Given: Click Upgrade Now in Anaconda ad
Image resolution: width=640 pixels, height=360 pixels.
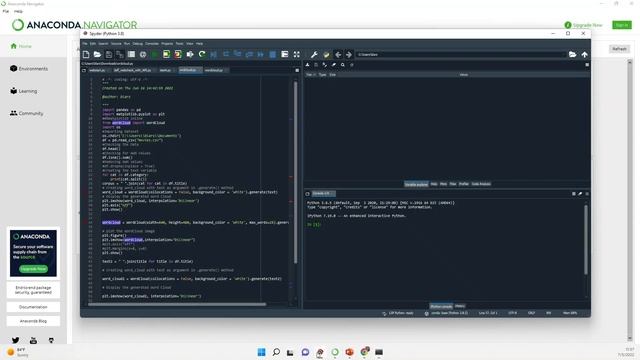Looking at the screenshot, I should point(33,269).
